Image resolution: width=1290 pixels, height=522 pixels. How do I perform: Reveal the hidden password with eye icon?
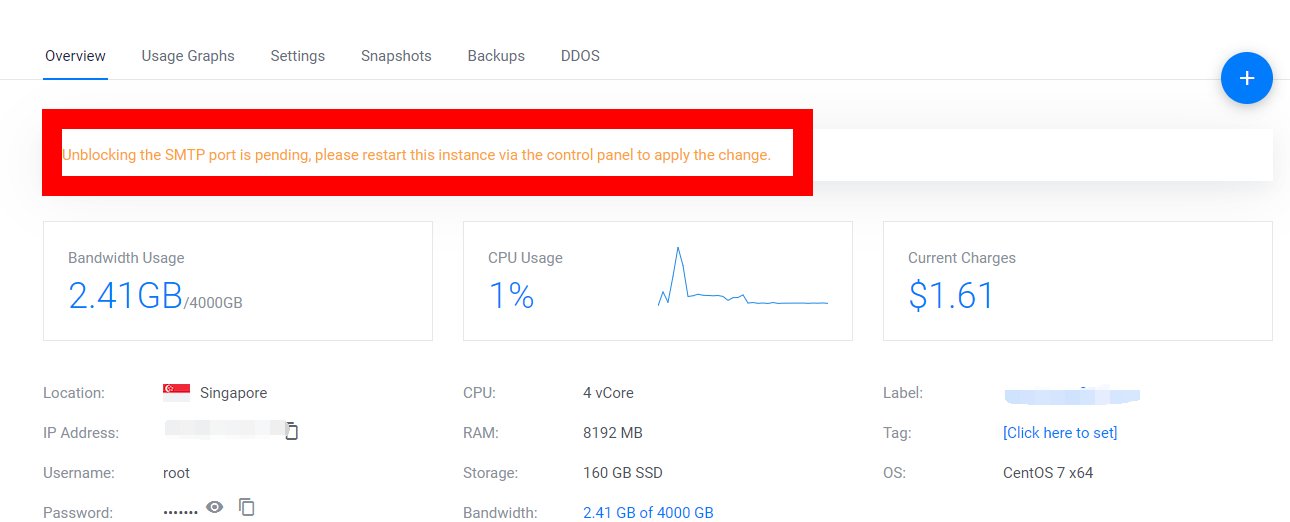point(215,507)
